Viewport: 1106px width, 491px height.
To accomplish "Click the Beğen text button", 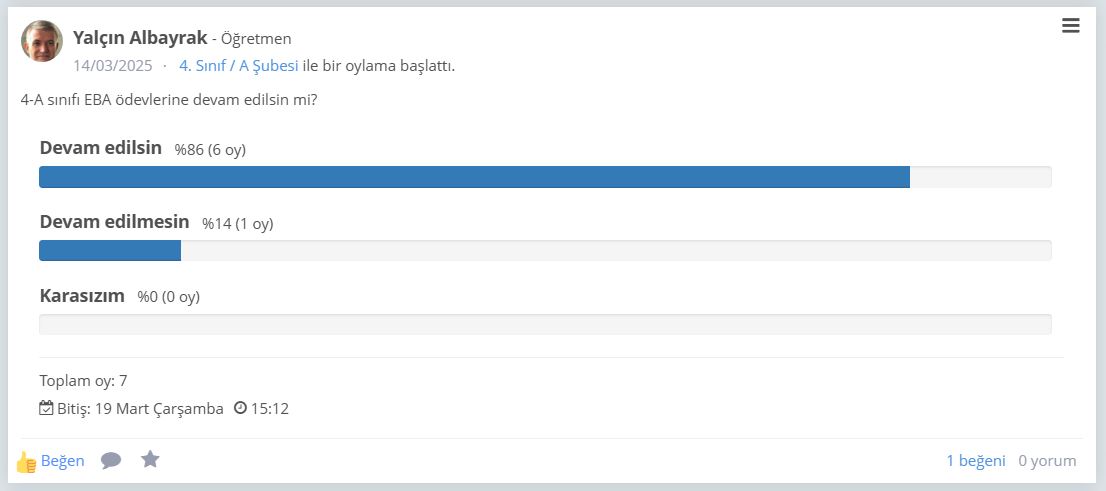I will (62, 461).
